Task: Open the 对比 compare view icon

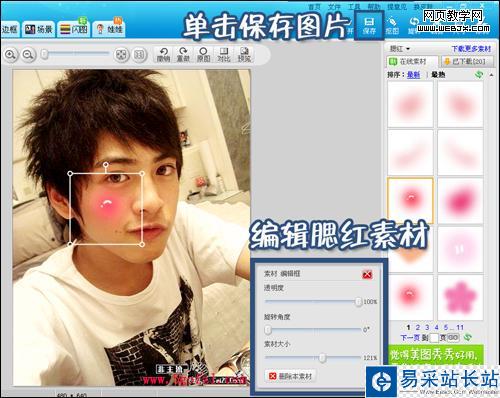Action: 224,54
